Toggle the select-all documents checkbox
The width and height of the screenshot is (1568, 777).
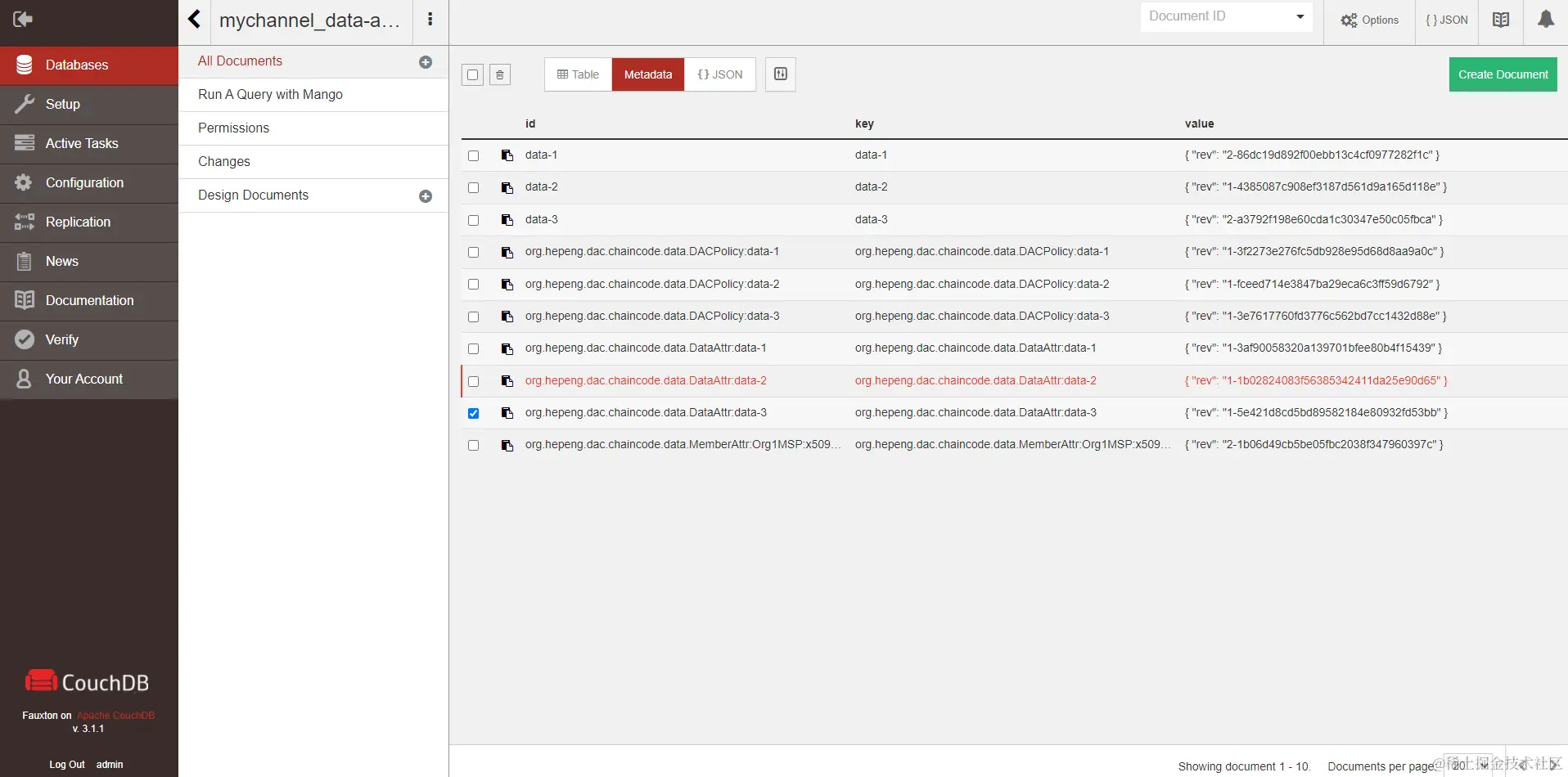pyautogui.click(x=472, y=74)
